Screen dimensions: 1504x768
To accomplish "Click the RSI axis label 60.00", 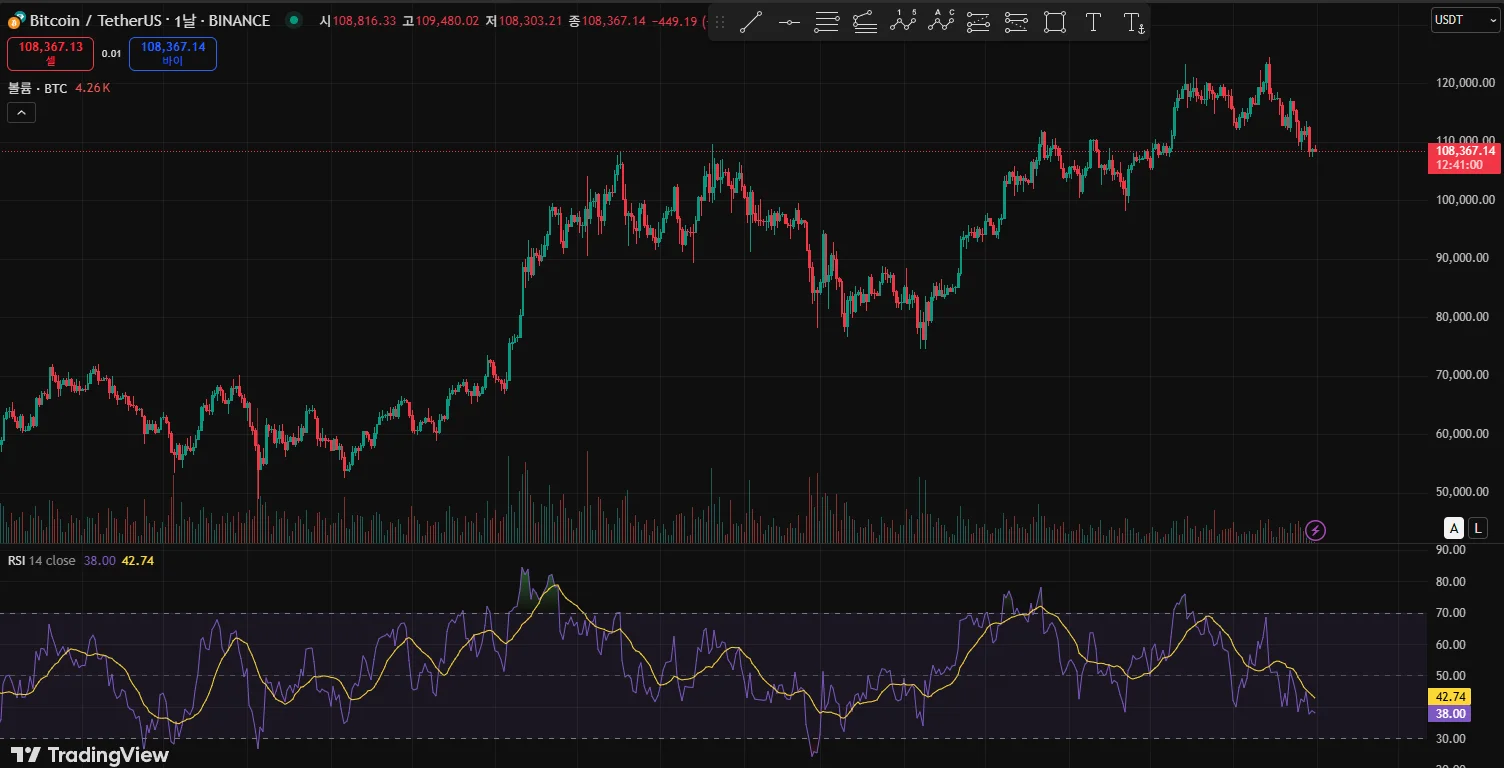I will tap(1450, 645).
